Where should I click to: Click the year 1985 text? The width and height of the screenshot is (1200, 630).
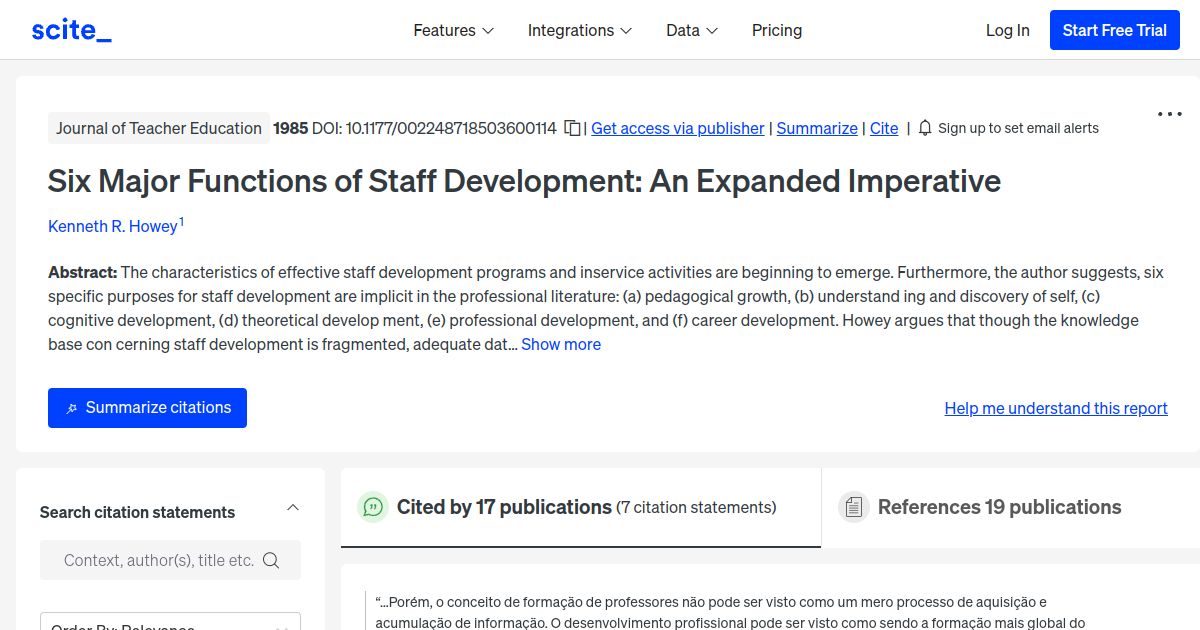pyautogui.click(x=290, y=128)
